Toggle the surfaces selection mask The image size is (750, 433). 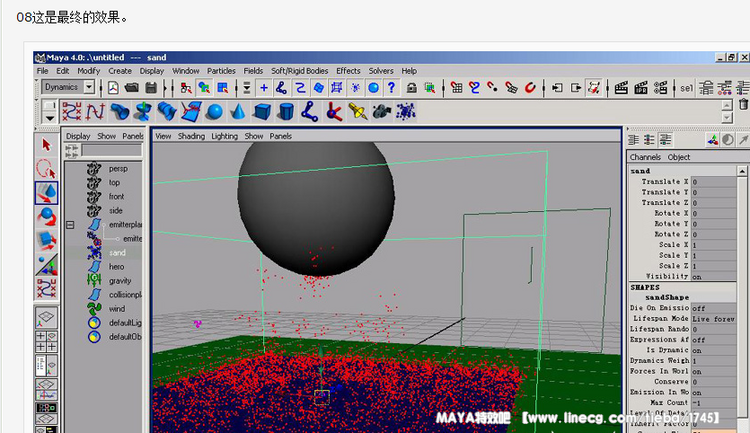point(319,88)
